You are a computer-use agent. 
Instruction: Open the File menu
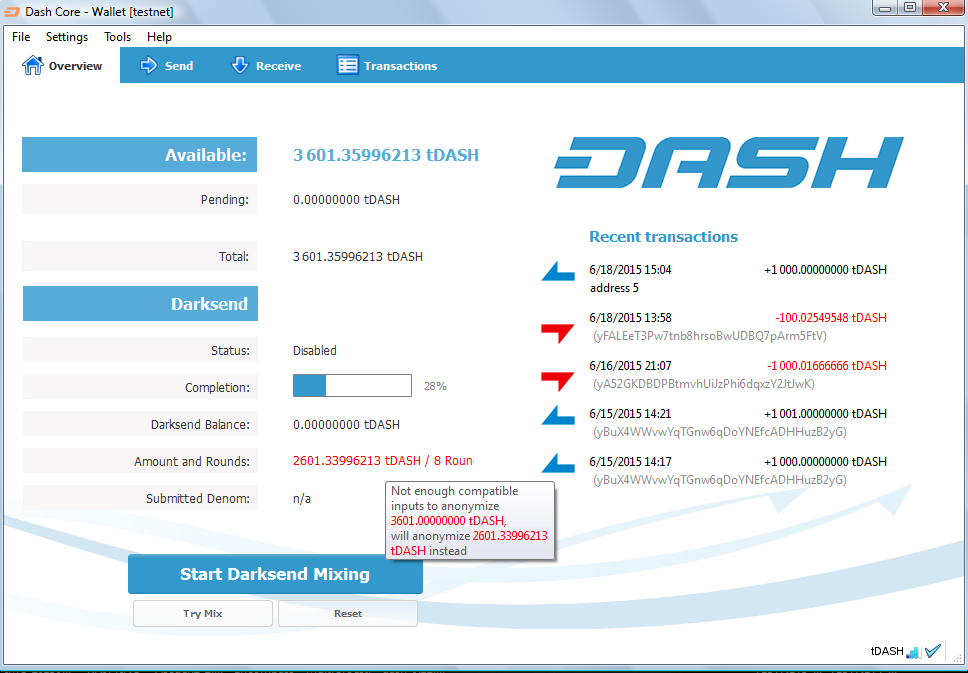(x=21, y=37)
